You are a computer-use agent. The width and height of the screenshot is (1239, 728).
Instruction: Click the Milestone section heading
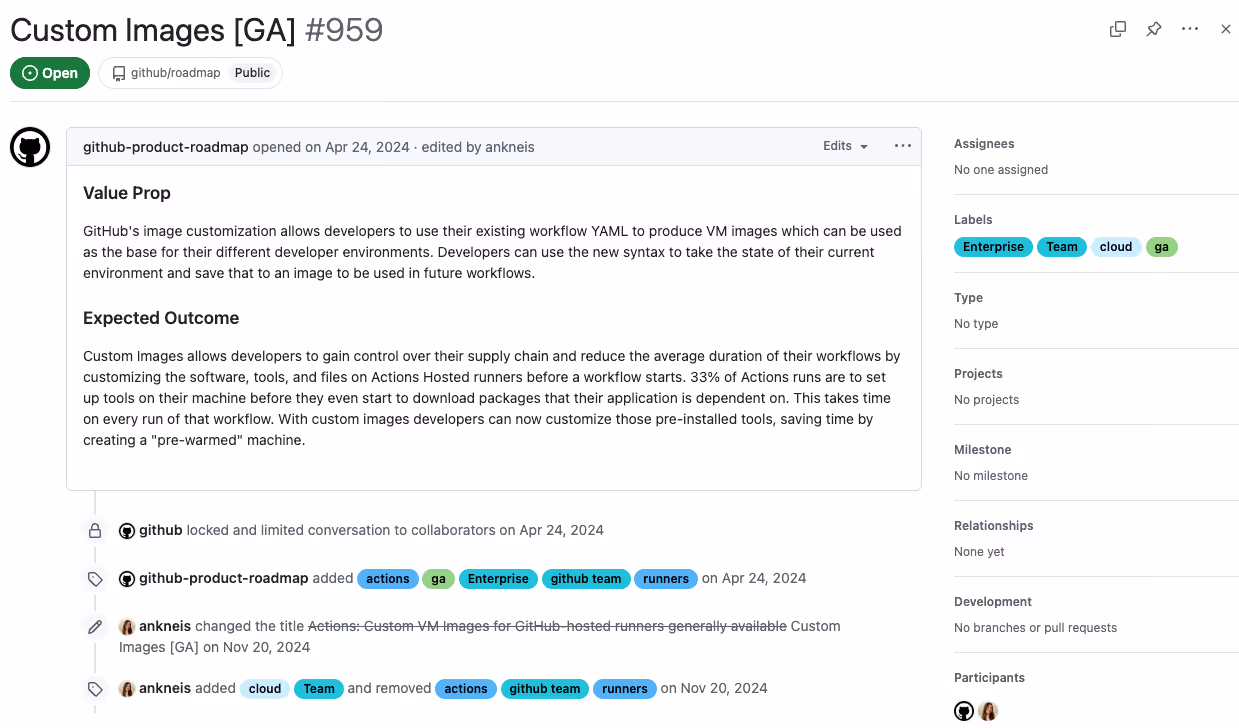pyautogui.click(x=982, y=450)
